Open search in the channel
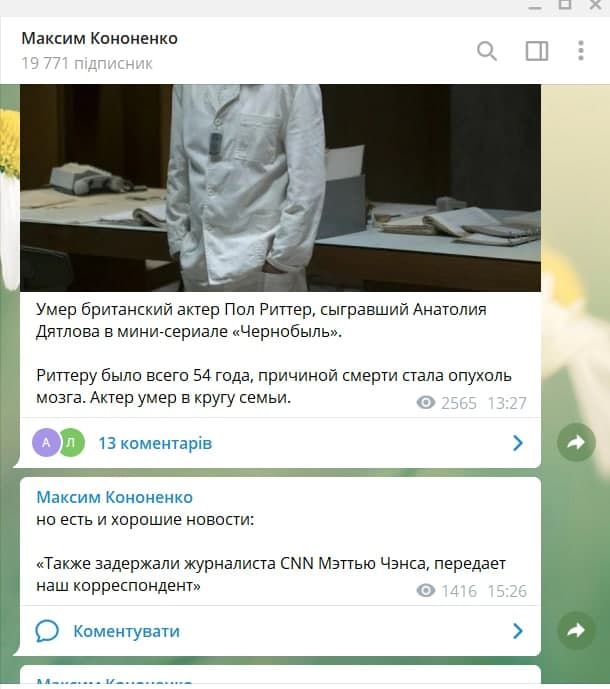 coord(487,51)
